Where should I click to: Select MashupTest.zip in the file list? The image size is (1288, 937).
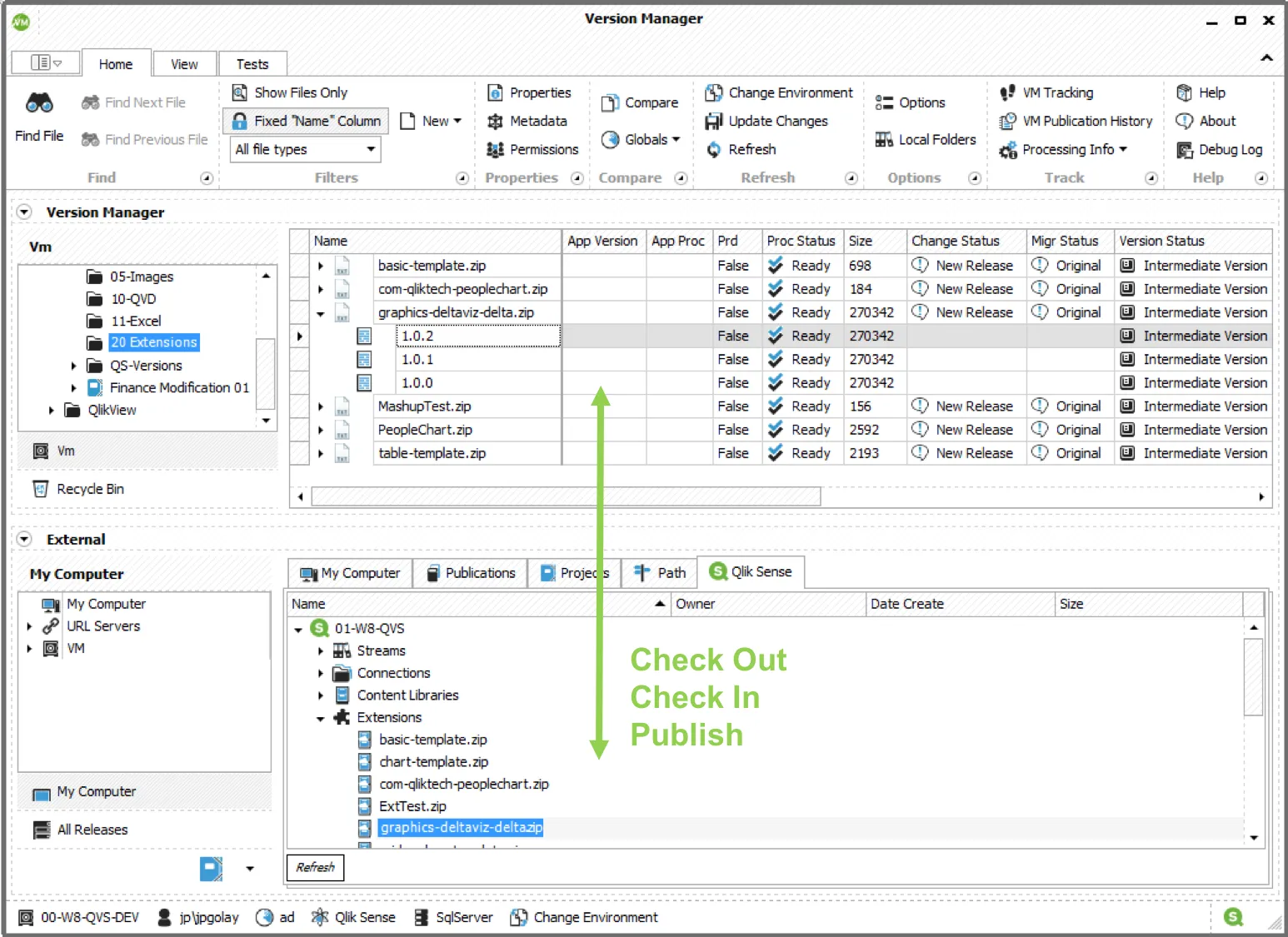click(424, 406)
